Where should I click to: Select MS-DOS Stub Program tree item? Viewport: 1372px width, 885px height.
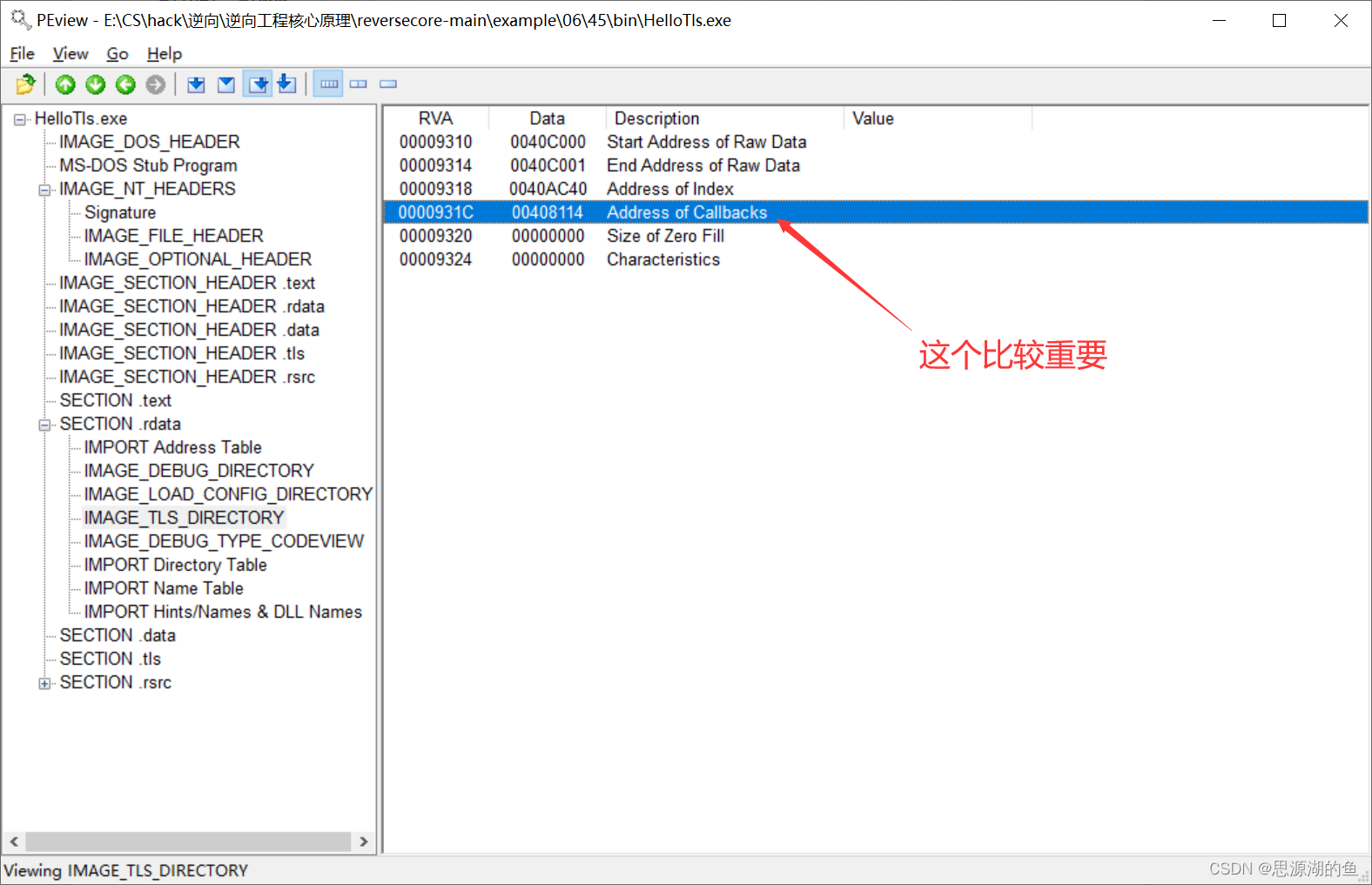click(148, 165)
